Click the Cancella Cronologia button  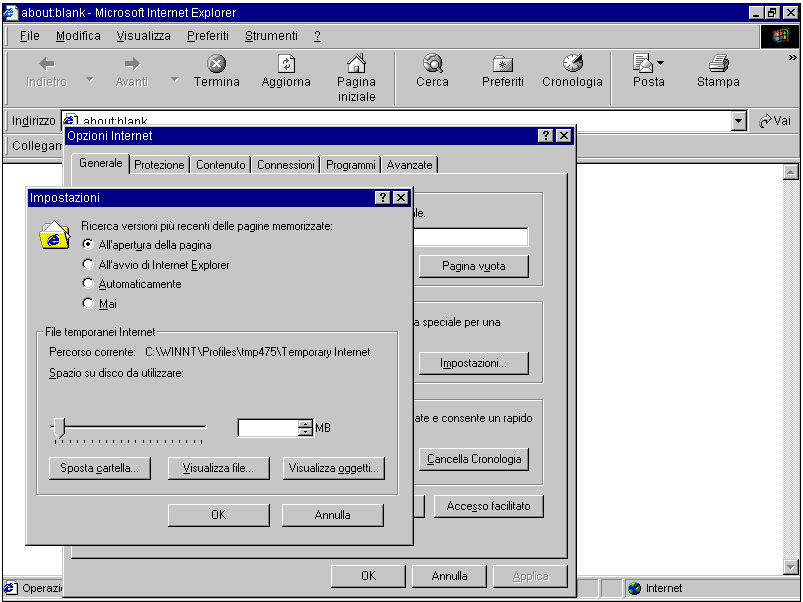[x=474, y=459]
